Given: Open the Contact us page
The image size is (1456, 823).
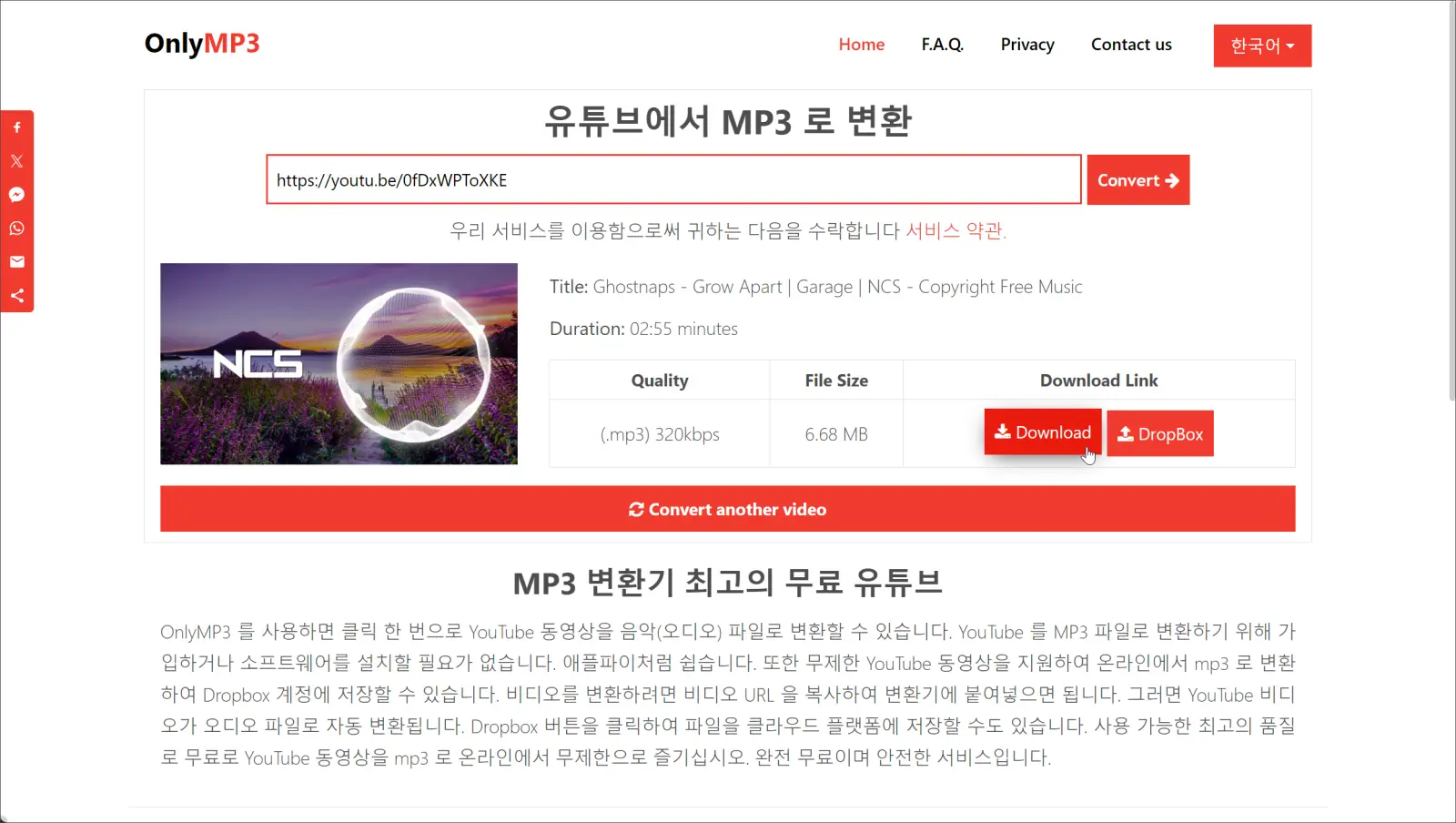Looking at the screenshot, I should tap(1130, 44).
